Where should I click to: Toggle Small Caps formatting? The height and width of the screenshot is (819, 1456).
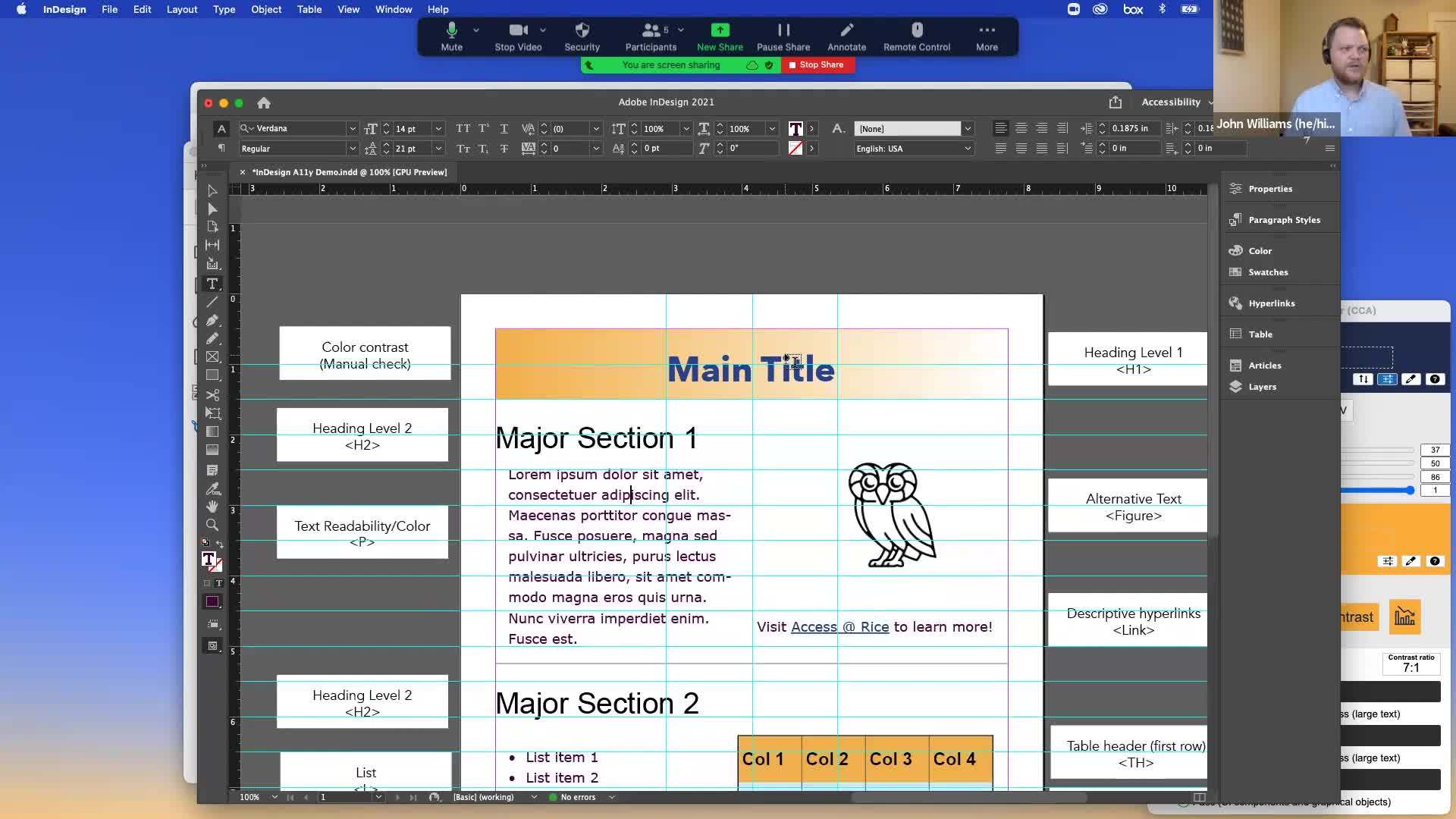[463, 149]
